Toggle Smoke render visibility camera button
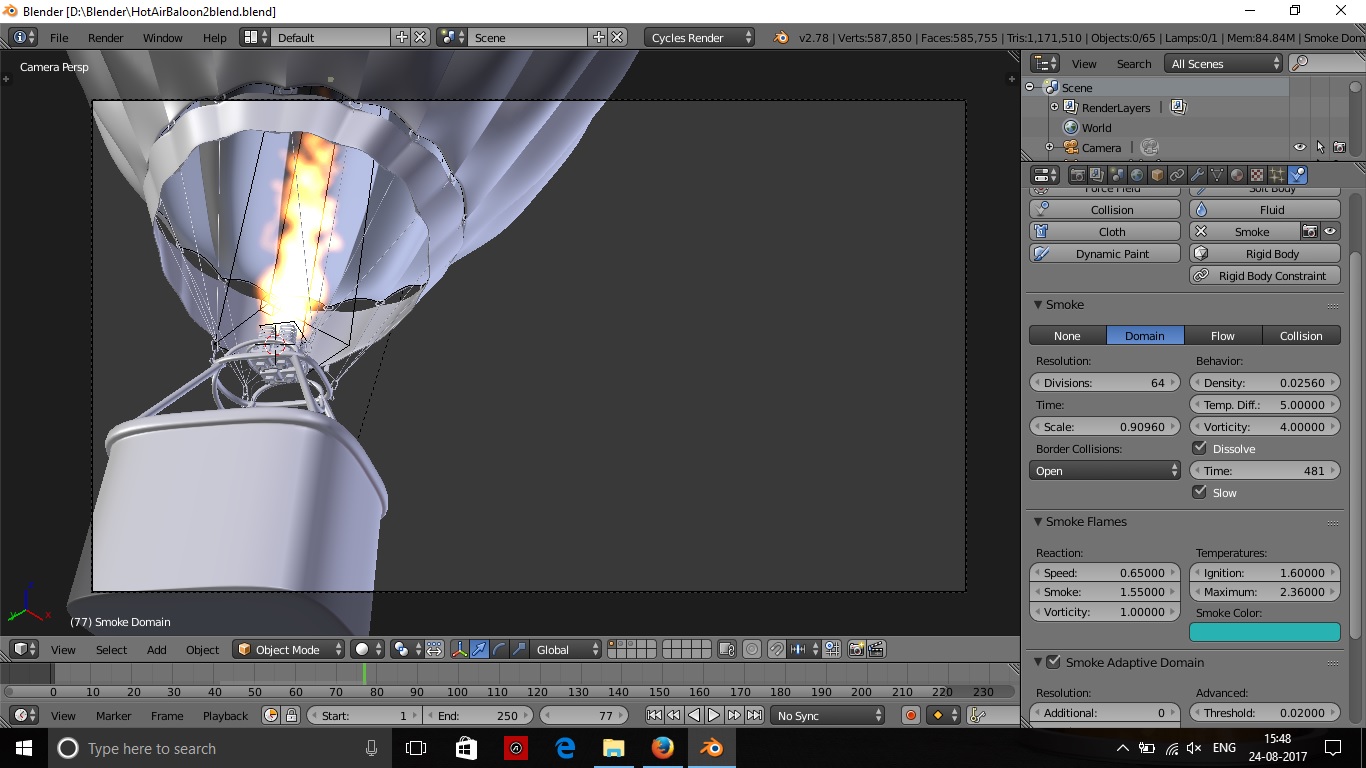1366x768 pixels. point(1310,231)
